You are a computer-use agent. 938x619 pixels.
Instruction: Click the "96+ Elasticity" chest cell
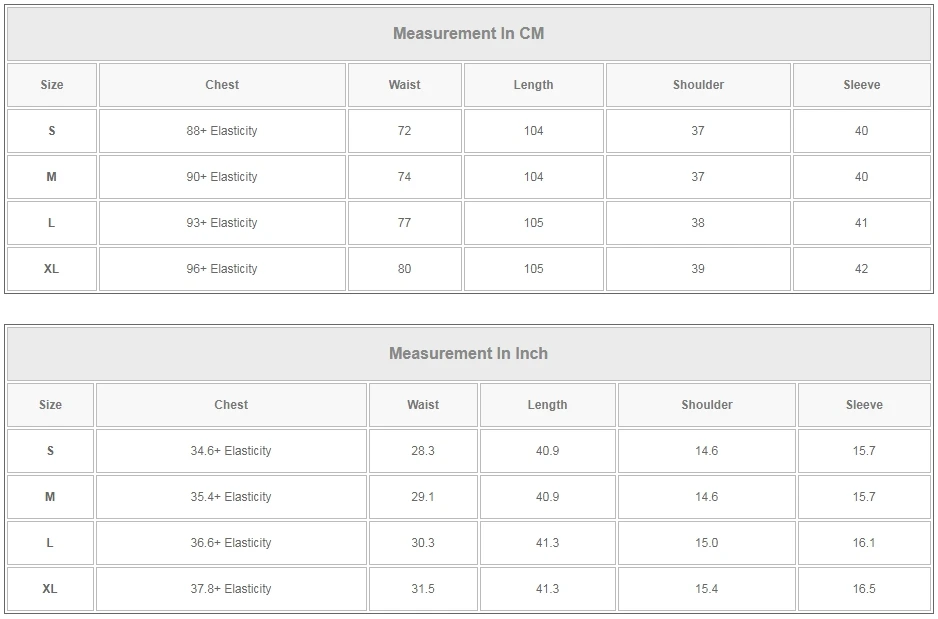(x=222, y=269)
